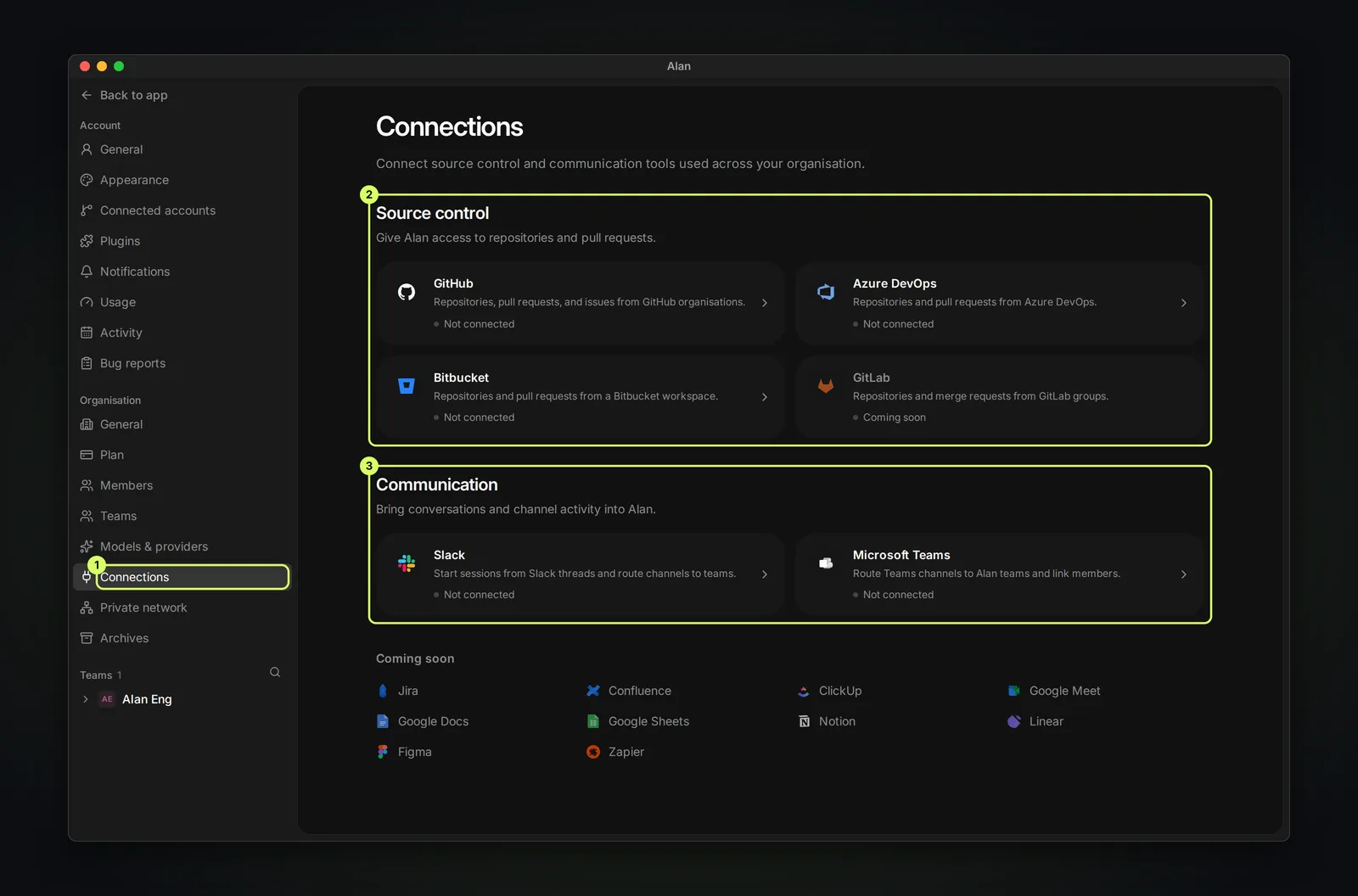1358x896 pixels.
Task: Click the Bitbucket logo icon
Action: [407, 386]
